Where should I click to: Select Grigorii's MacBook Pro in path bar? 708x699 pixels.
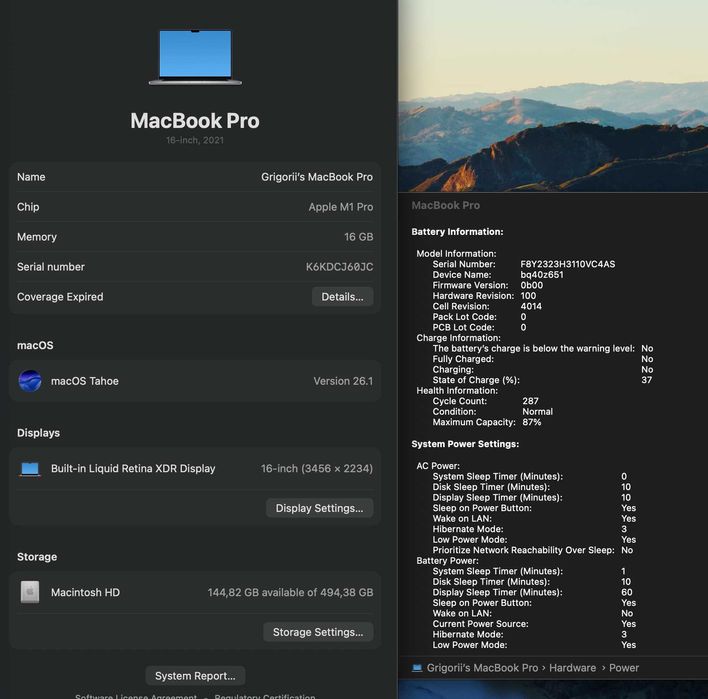pos(482,668)
